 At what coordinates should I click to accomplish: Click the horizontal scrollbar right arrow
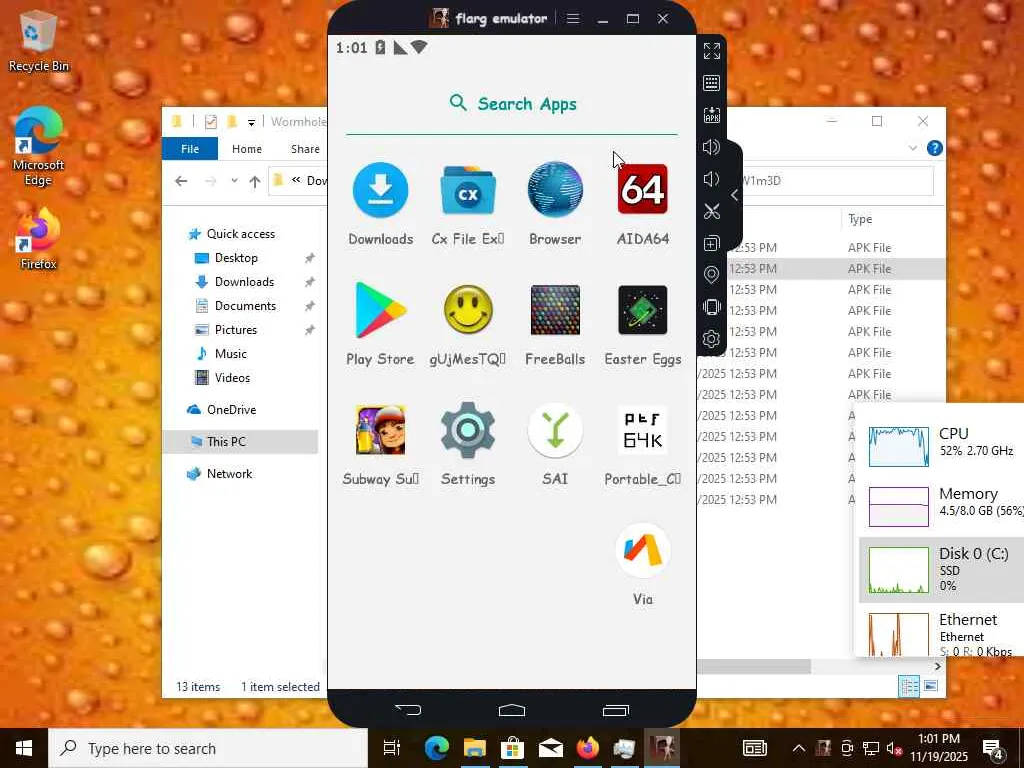938,666
